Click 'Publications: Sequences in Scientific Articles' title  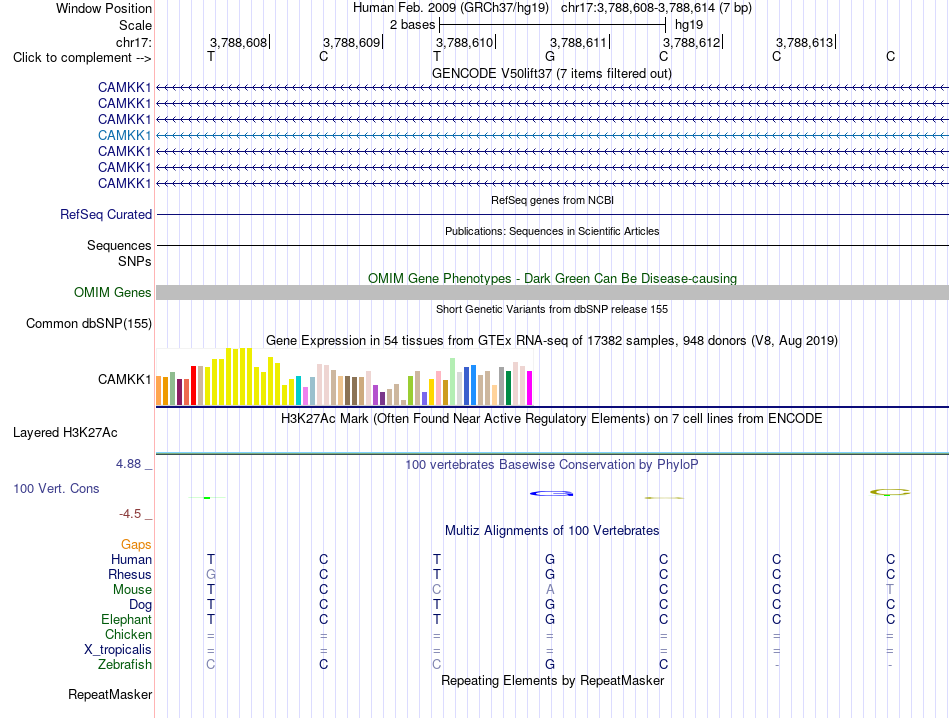tap(552, 231)
